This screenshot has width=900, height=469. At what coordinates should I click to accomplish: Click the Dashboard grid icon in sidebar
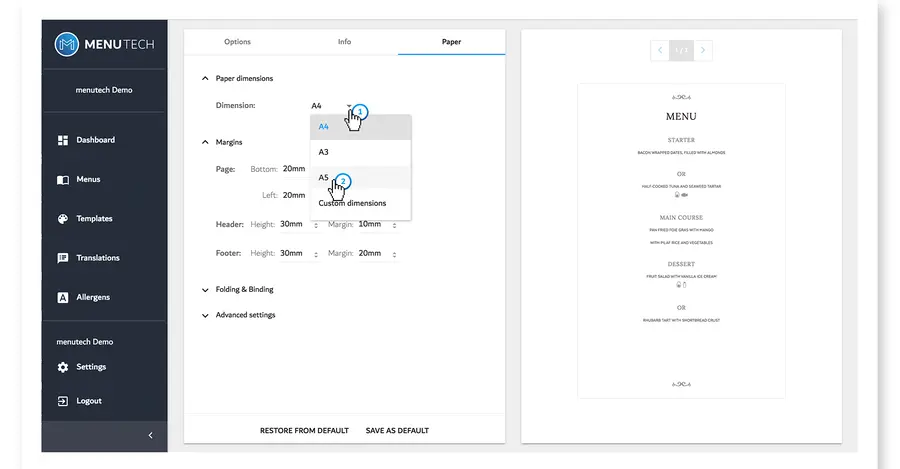[63, 140]
